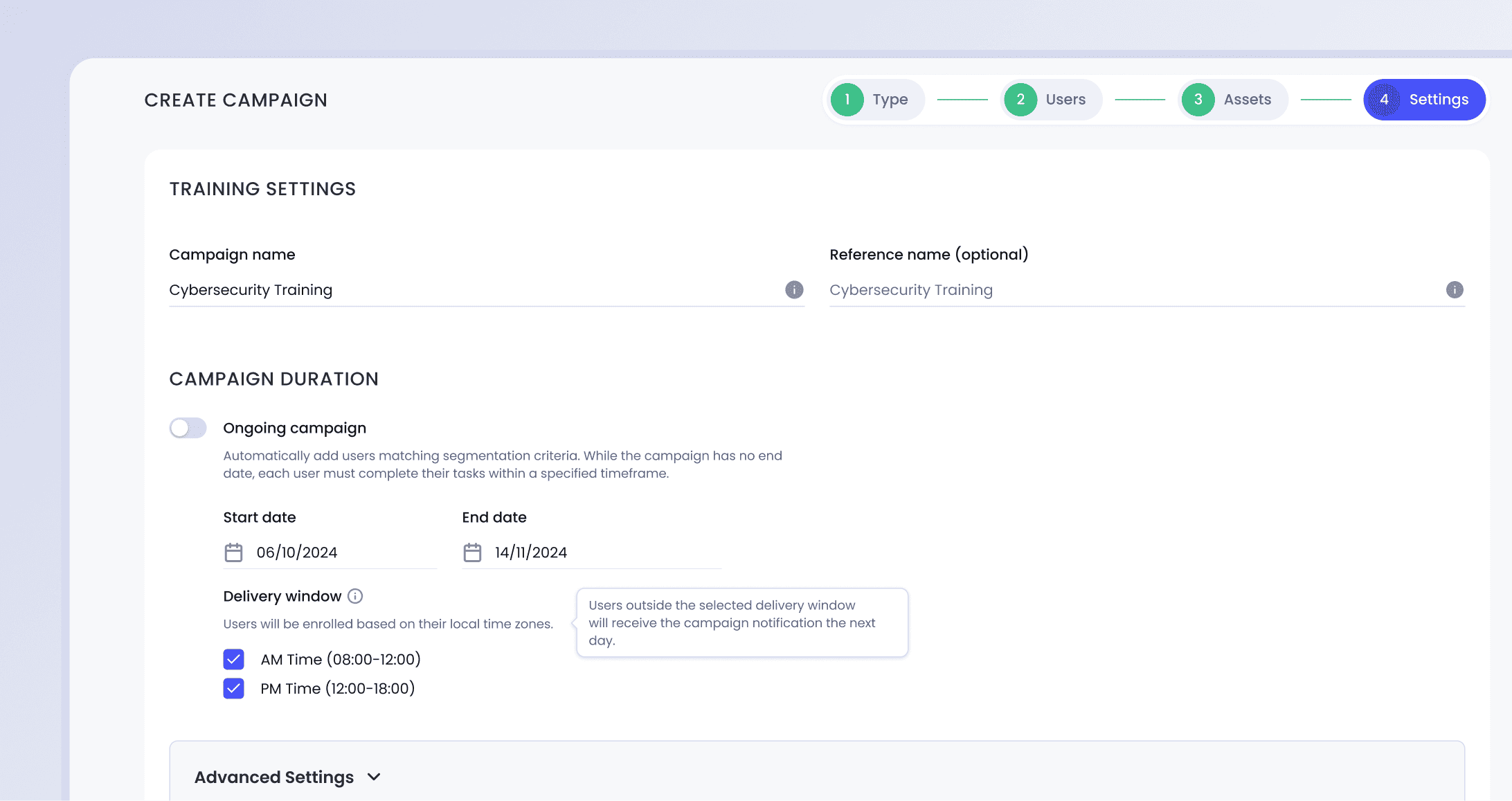Screen dimensions: 1512x801
Task: Open the Start date calendar icon
Action: click(234, 552)
